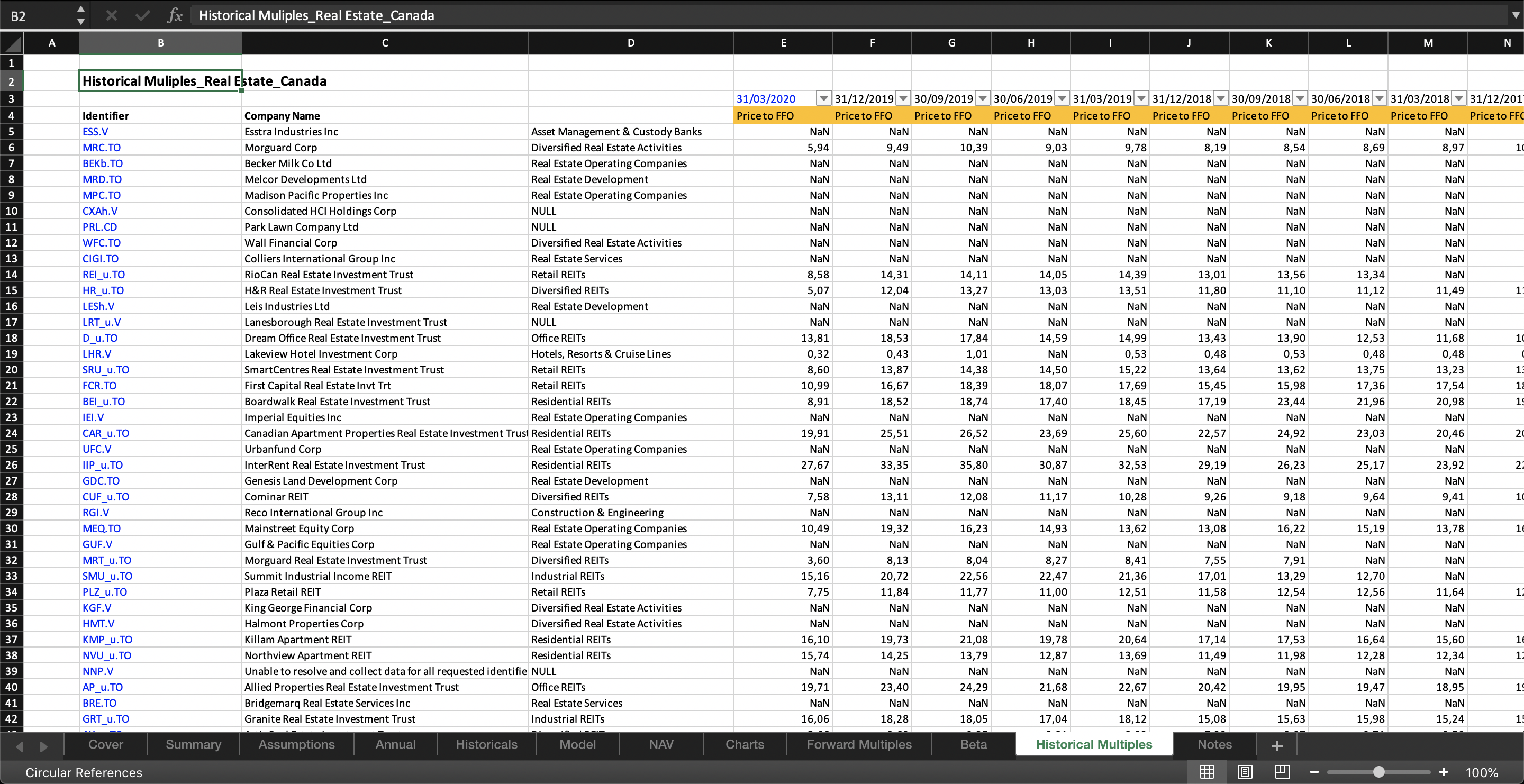Select column C header
Viewport: 1524px width, 784px height.
pos(385,43)
